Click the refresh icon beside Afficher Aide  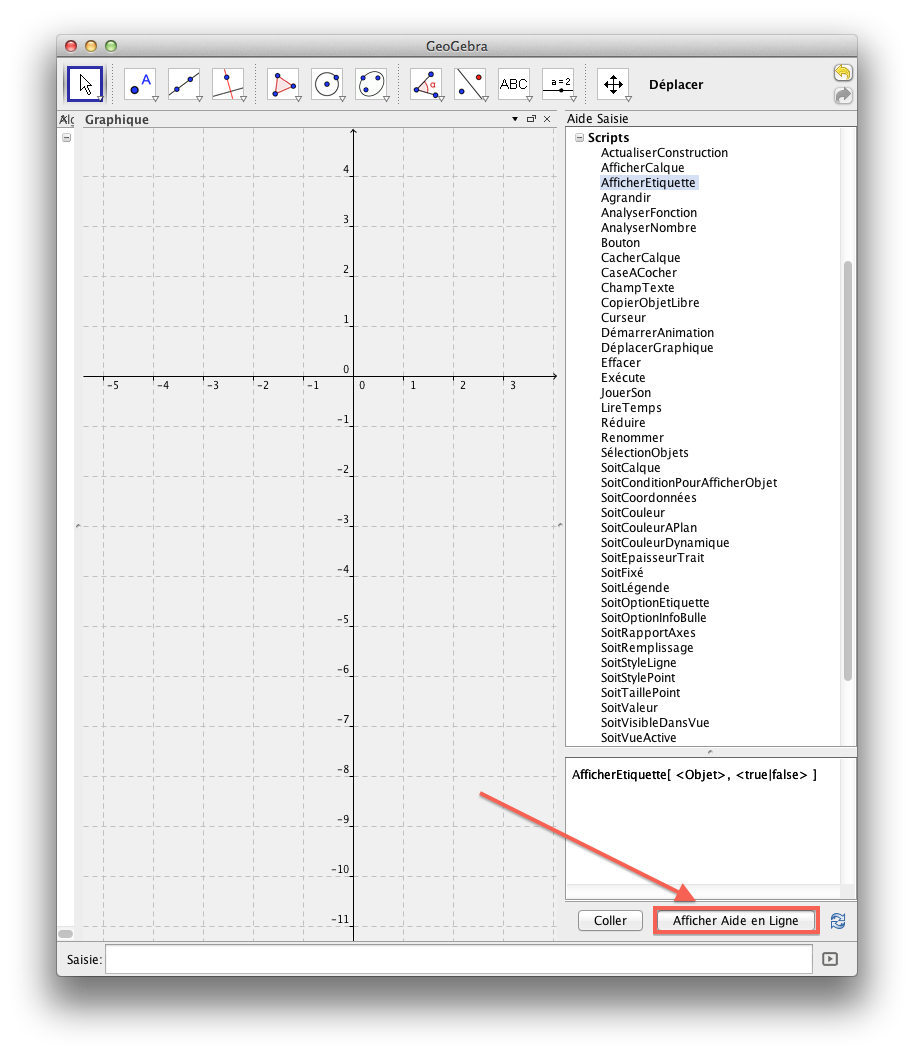coord(838,920)
